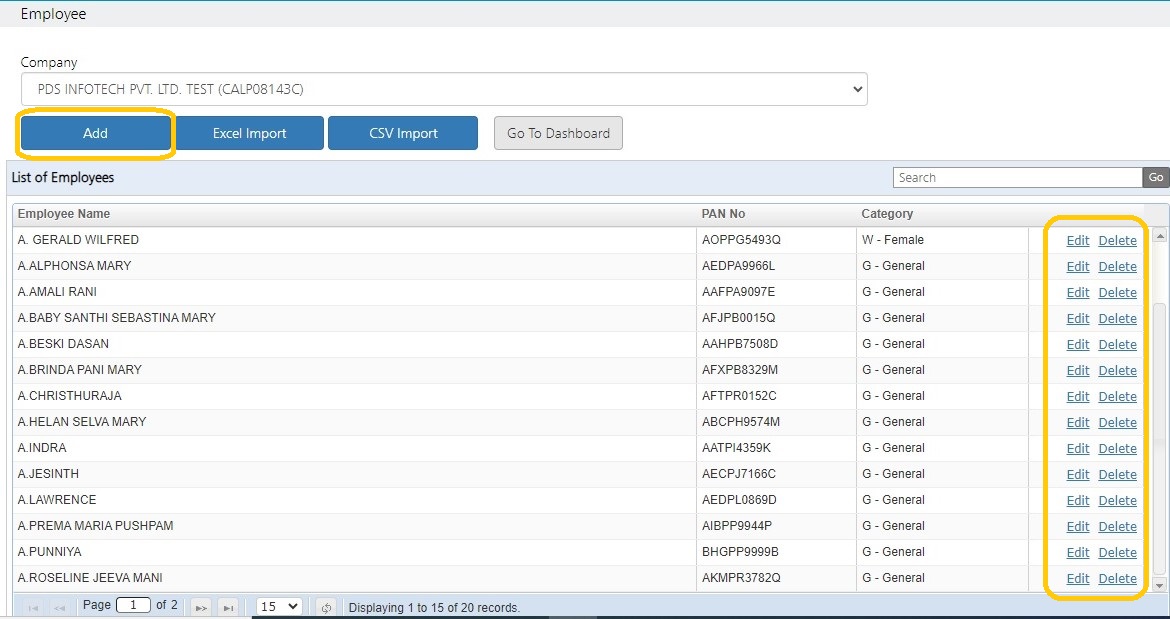The height and width of the screenshot is (619, 1170).
Task: Click the Go search button
Action: coord(1156,177)
